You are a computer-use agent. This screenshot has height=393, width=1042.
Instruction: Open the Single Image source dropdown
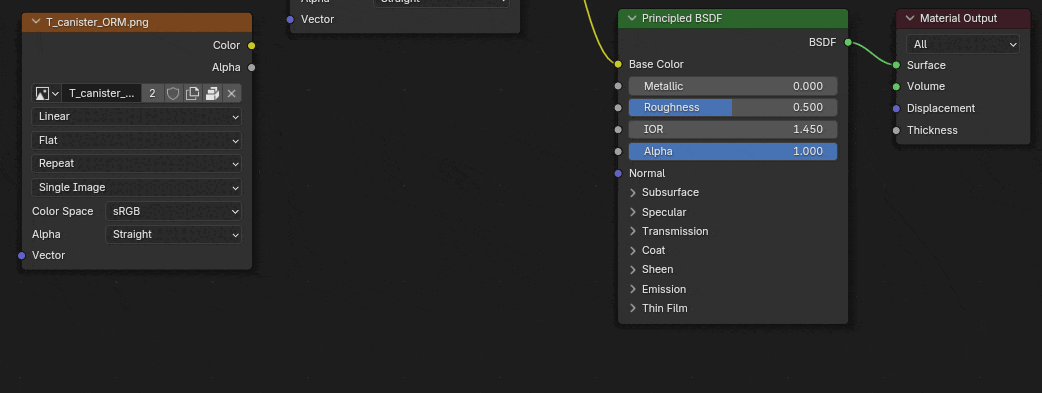[x=136, y=188]
